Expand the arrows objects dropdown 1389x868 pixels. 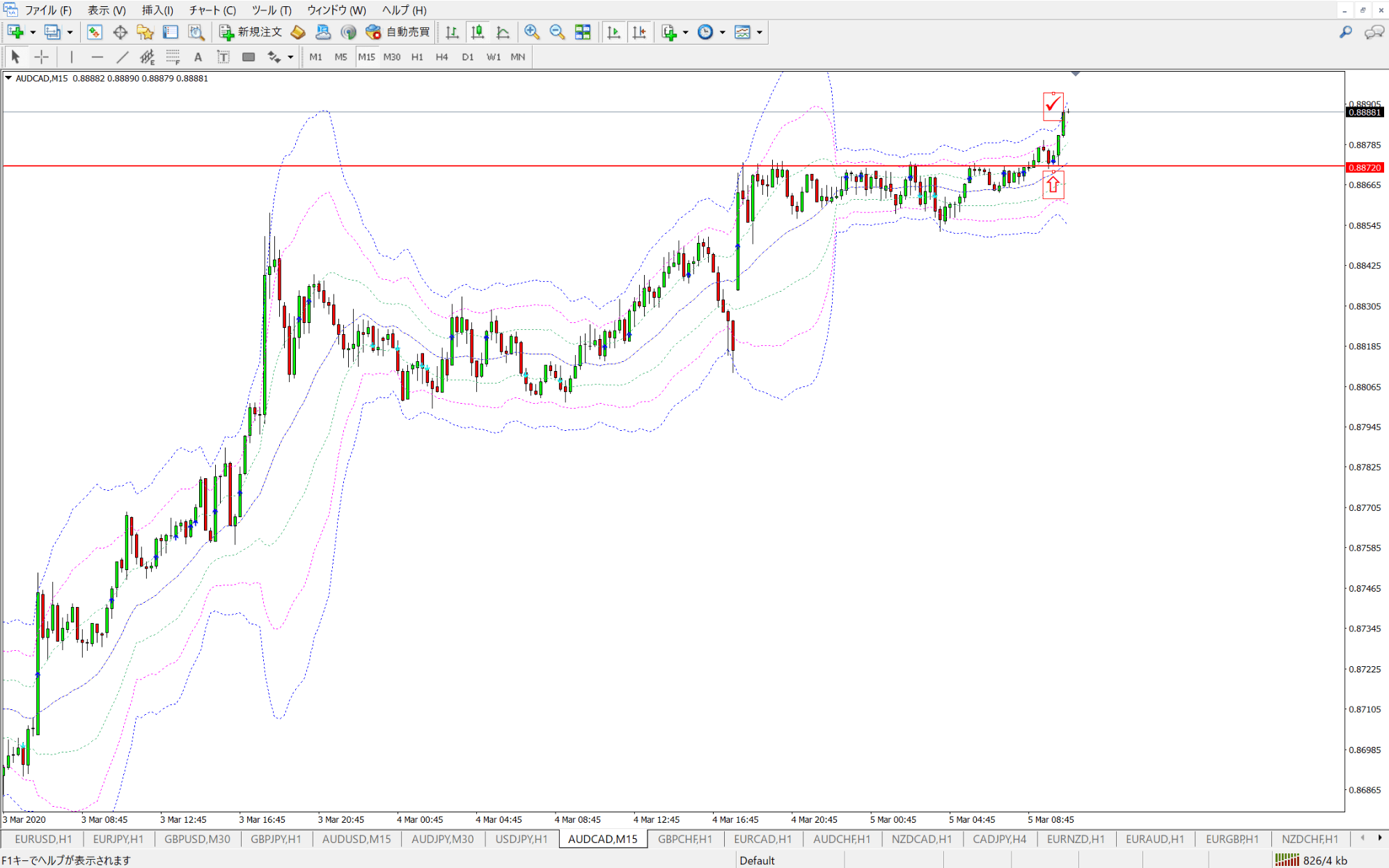pos(290,57)
